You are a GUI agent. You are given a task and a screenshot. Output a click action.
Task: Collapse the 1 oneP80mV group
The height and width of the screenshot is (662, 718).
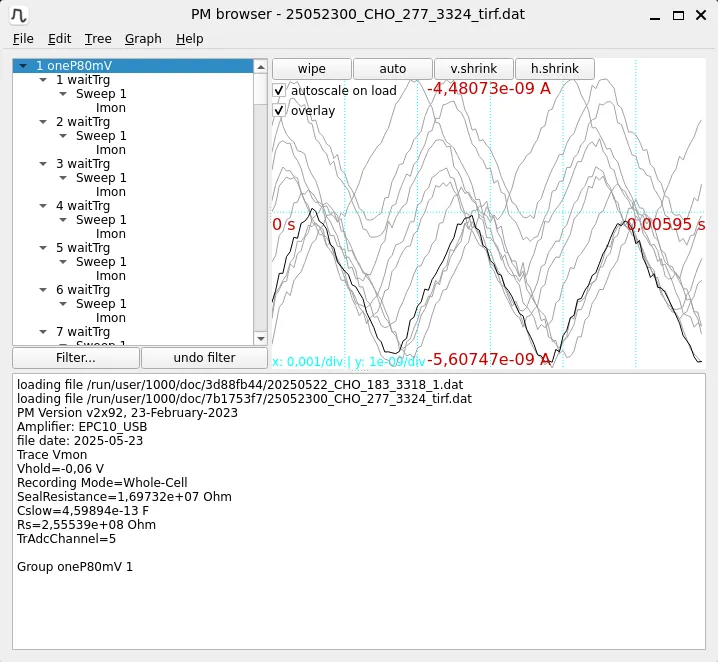tap(23, 66)
